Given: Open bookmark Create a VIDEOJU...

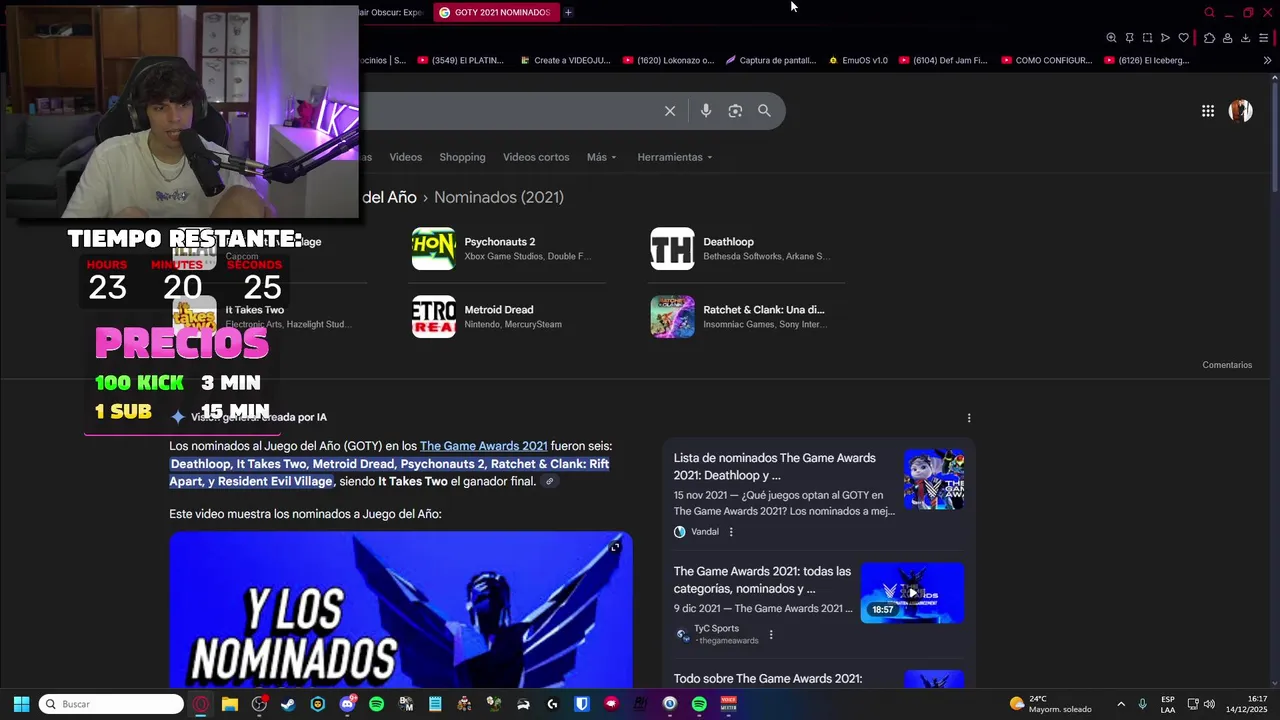Looking at the screenshot, I should (x=565, y=60).
